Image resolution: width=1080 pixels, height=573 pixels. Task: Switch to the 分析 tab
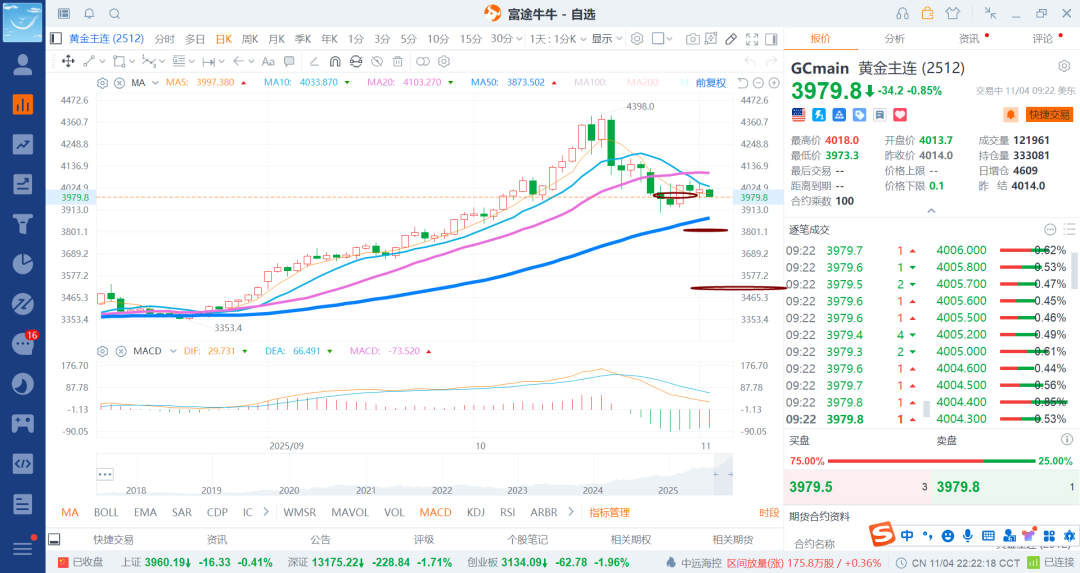point(895,39)
